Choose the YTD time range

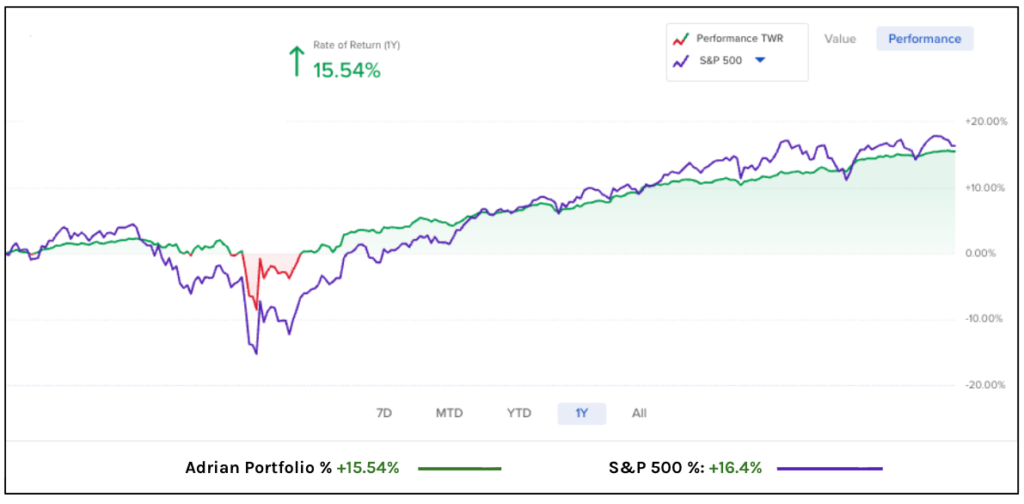(x=519, y=413)
